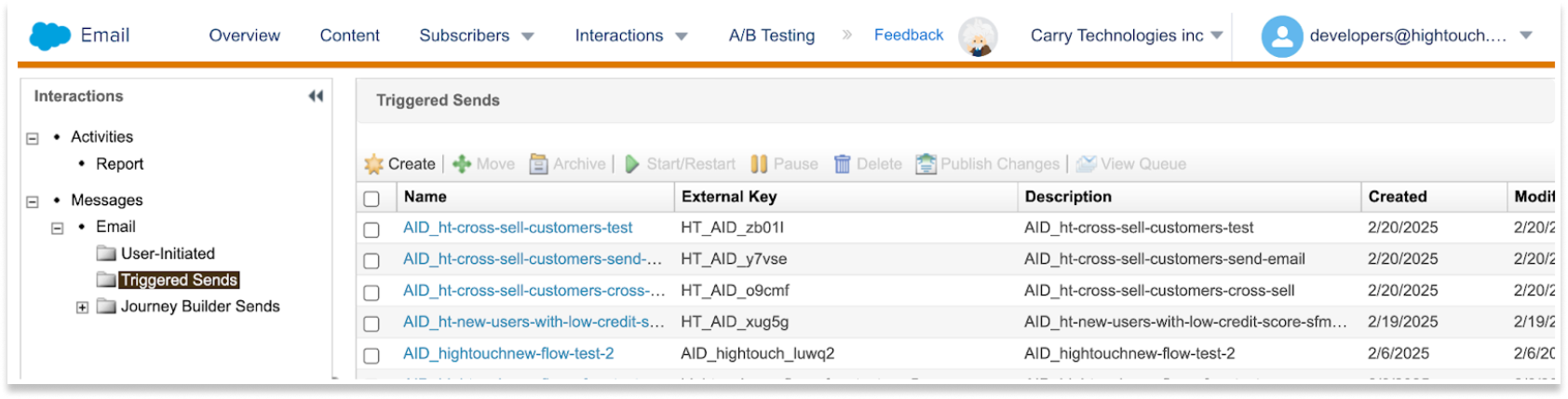This screenshot has height=399, width=1568.
Task: Click the Einstein mascot icon
Action: point(978,37)
